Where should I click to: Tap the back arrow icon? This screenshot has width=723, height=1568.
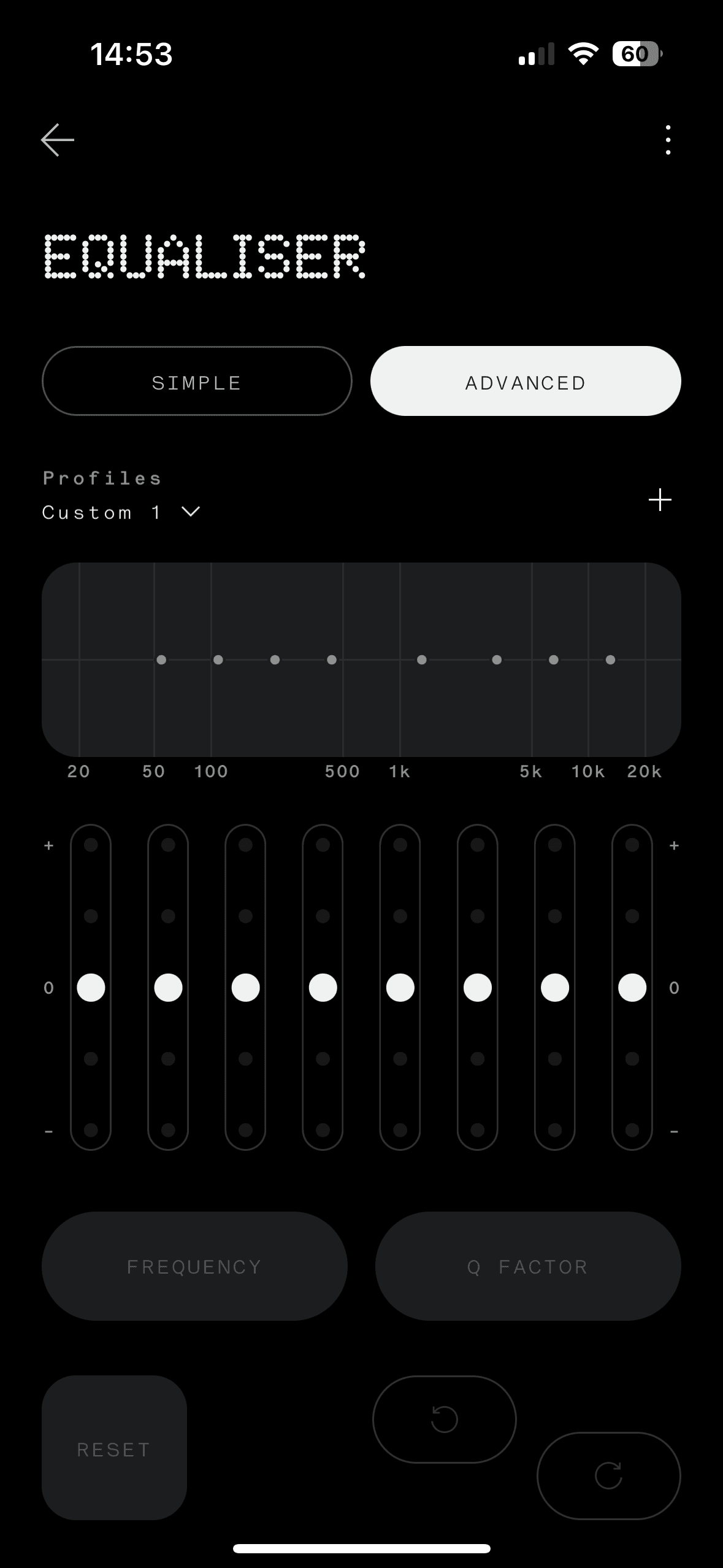(58, 140)
